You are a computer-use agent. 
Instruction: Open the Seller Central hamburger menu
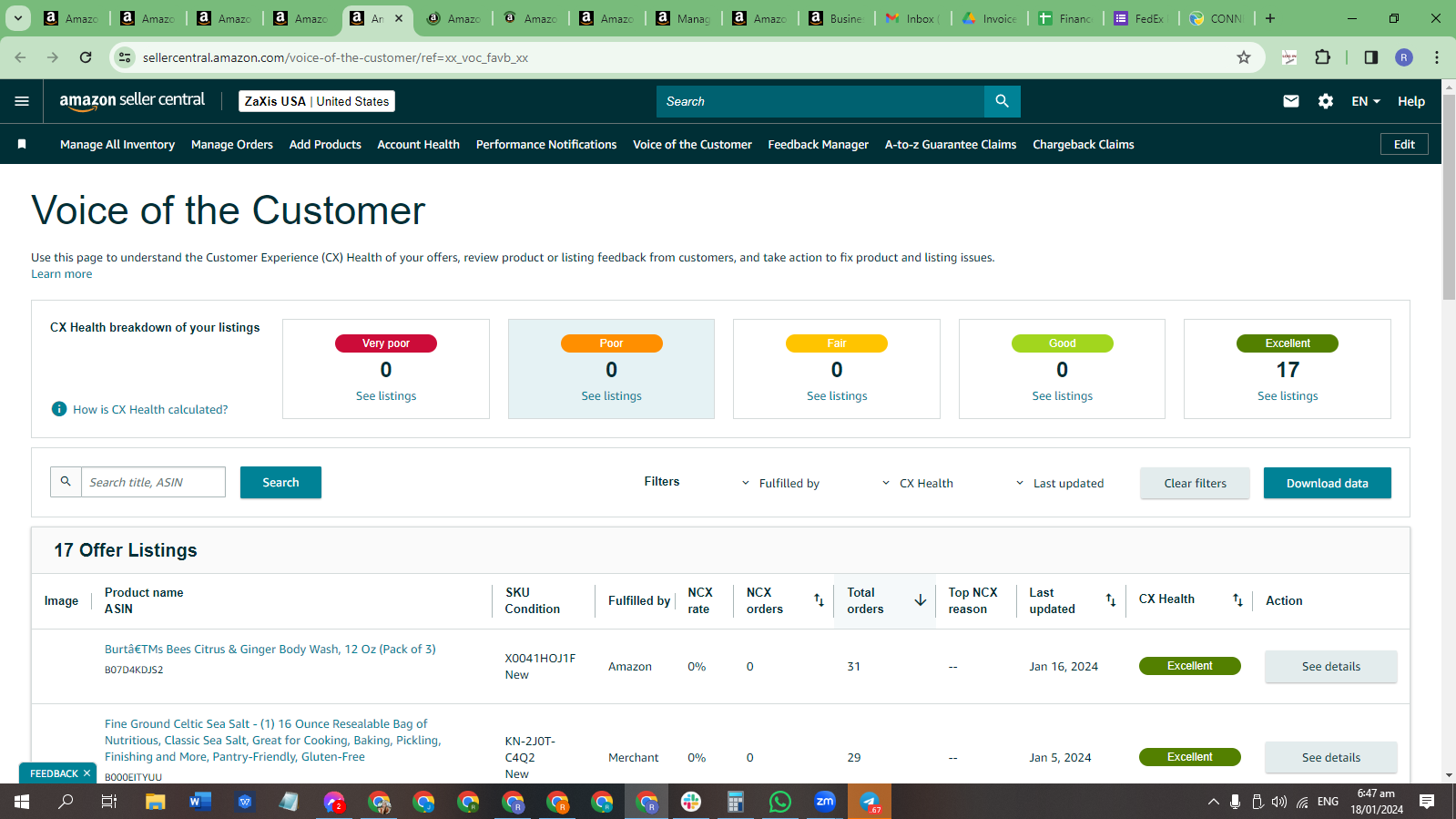pyautogui.click(x=22, y=101)
